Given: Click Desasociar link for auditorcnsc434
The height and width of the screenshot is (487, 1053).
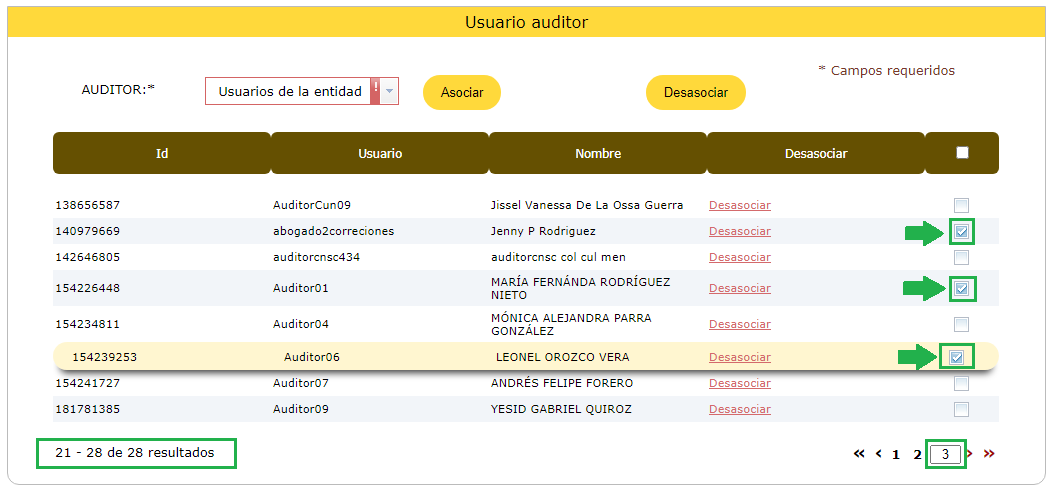Looking at the screenshot, I should 739,257.
